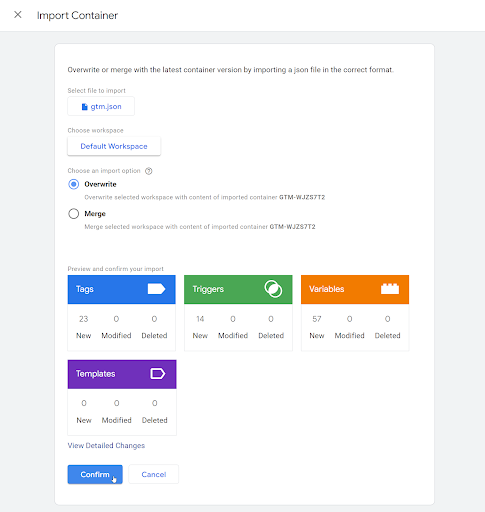Open View Detailed Changes link
The height and width of the screenshot is (512, 485).
pyautogui.click(x=106, y=446)
